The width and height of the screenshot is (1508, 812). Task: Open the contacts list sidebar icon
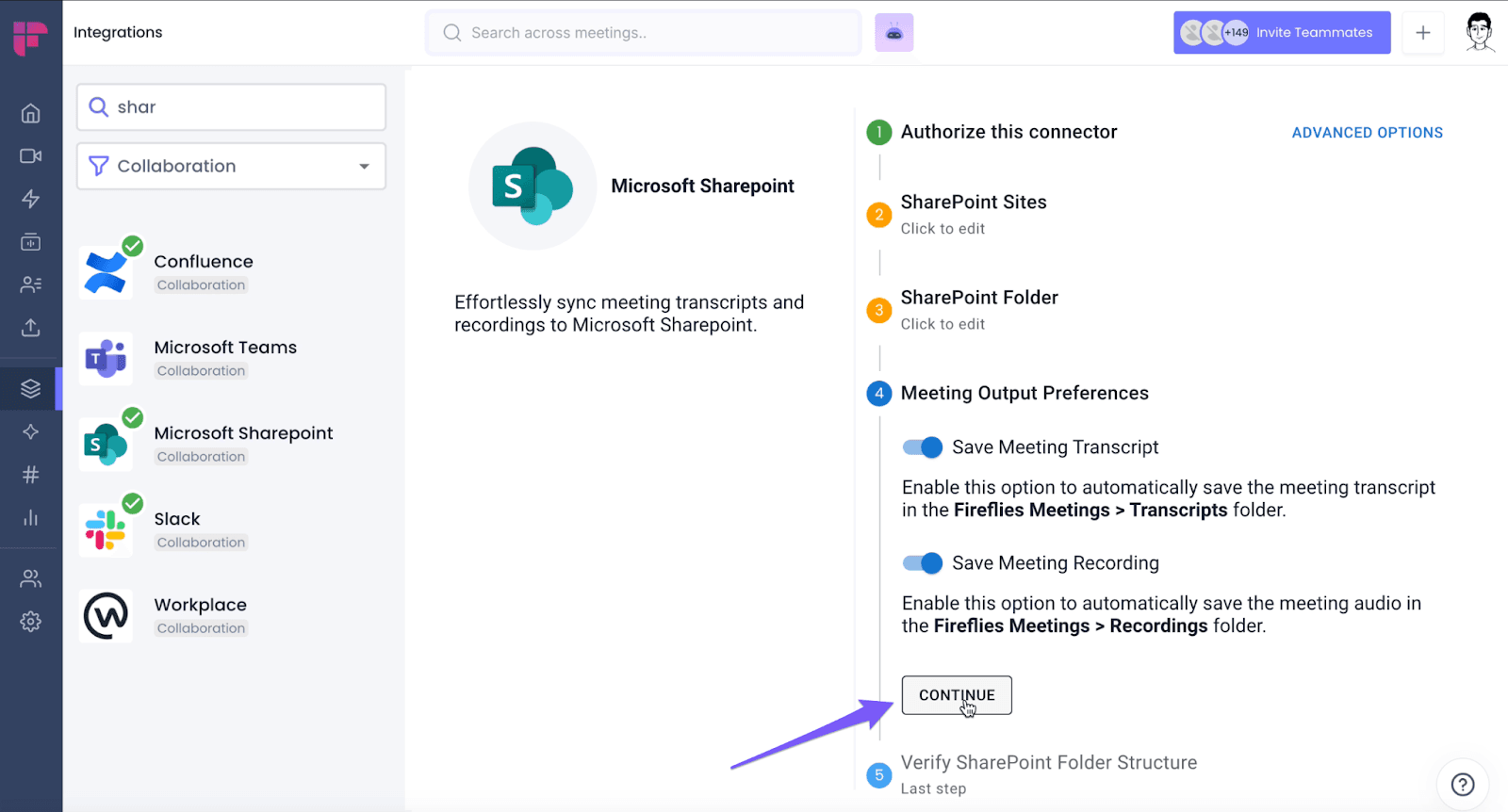click(31, 284)
